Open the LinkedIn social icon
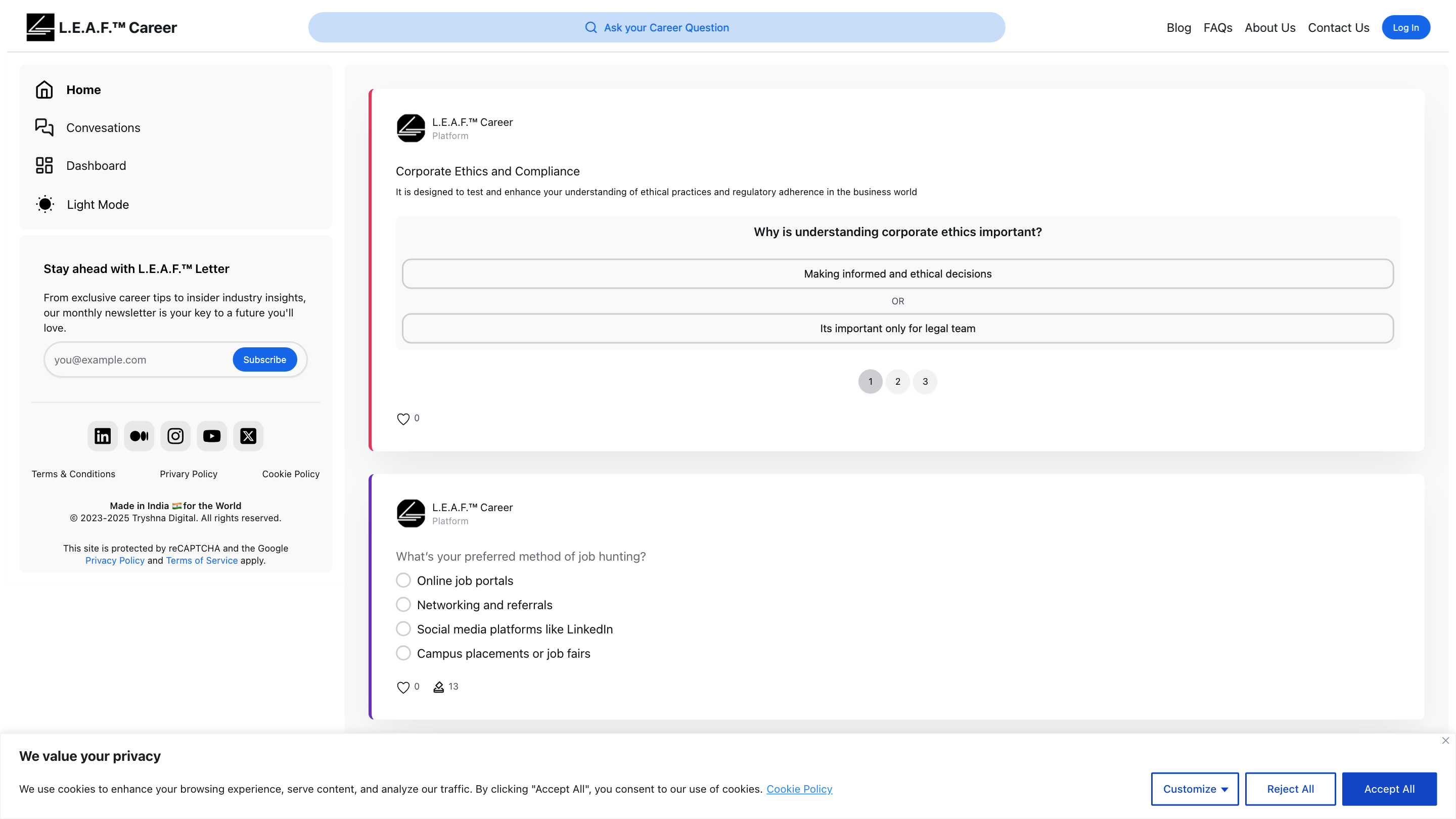 pos(102,436)
